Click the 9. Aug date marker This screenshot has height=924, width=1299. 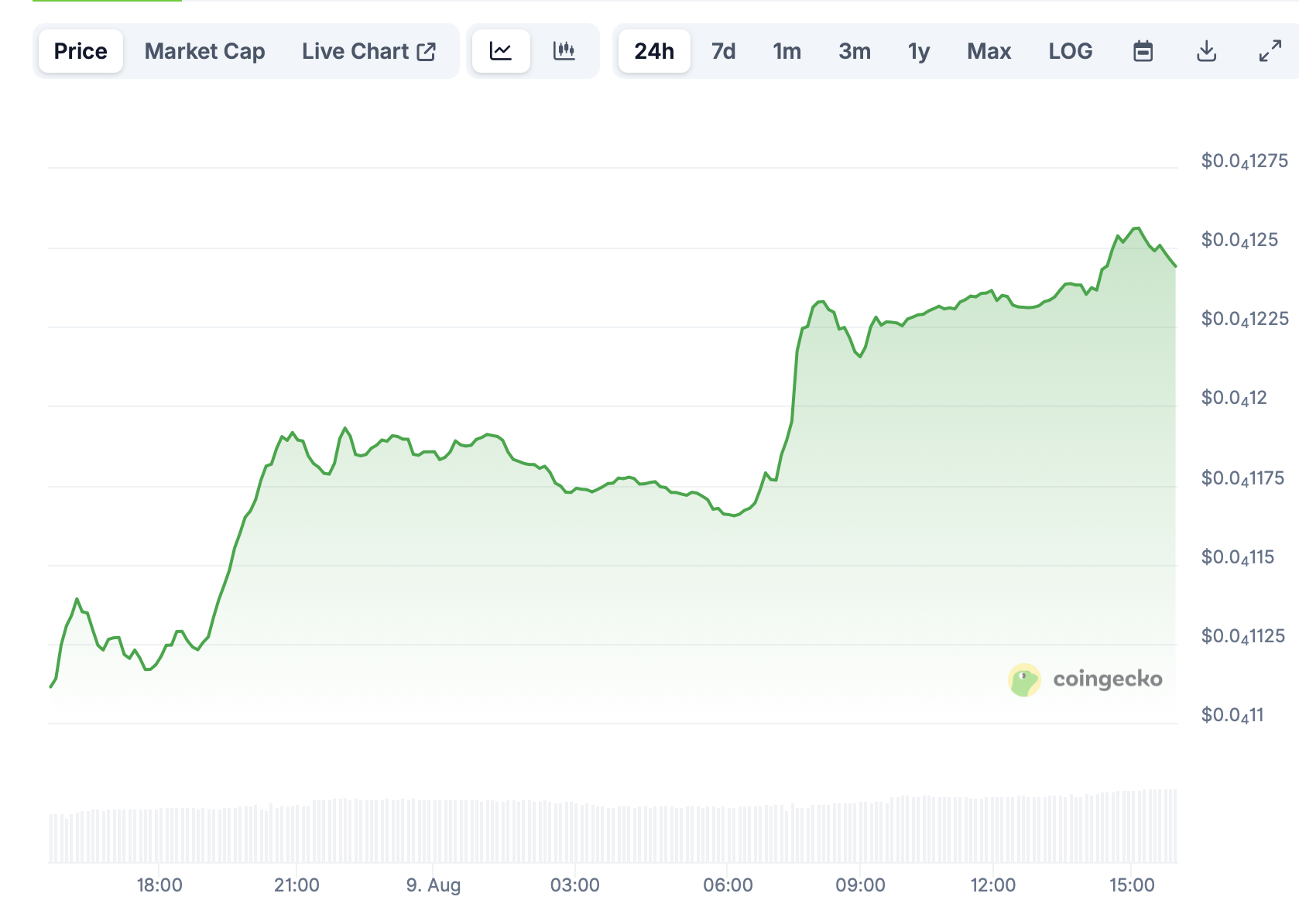[x=433, y=885]
